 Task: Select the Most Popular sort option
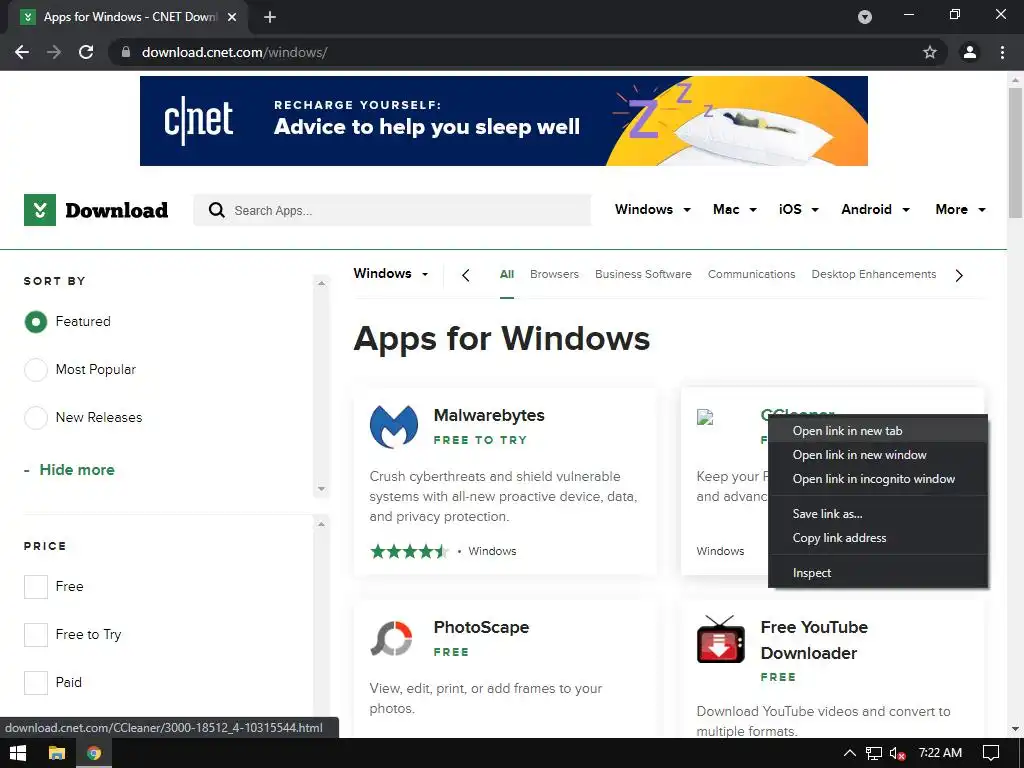point(36,370)
